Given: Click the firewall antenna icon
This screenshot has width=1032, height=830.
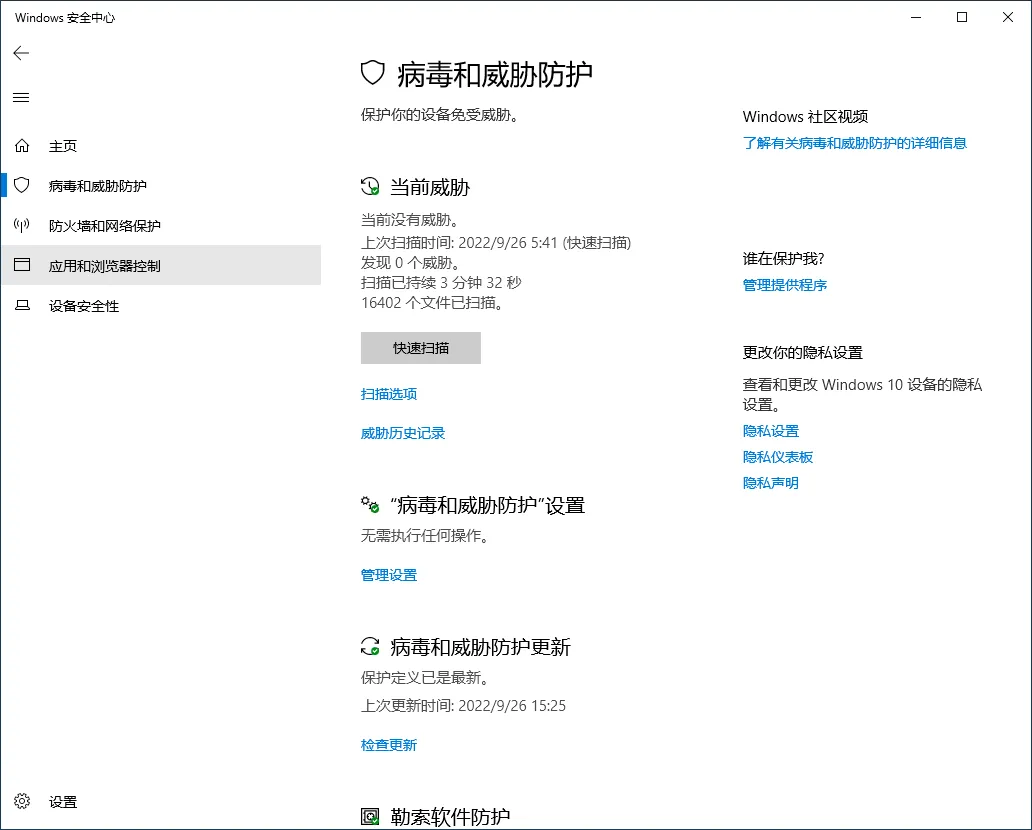Looking at the screenshot, I should pos(22,226).
